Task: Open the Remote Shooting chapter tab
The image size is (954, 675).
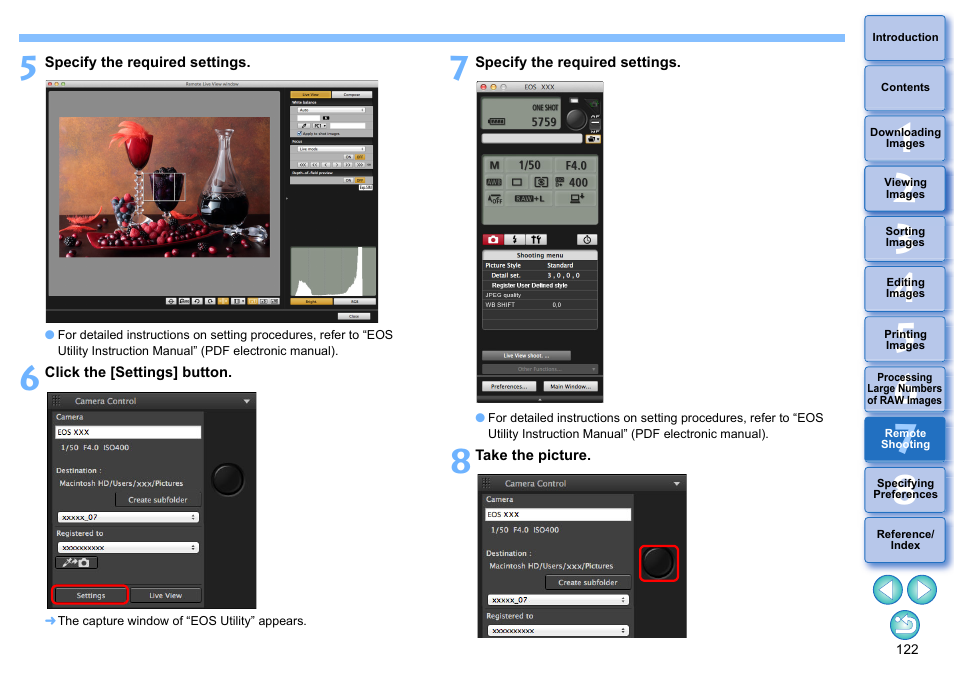Action: click(x=904, y=439)
